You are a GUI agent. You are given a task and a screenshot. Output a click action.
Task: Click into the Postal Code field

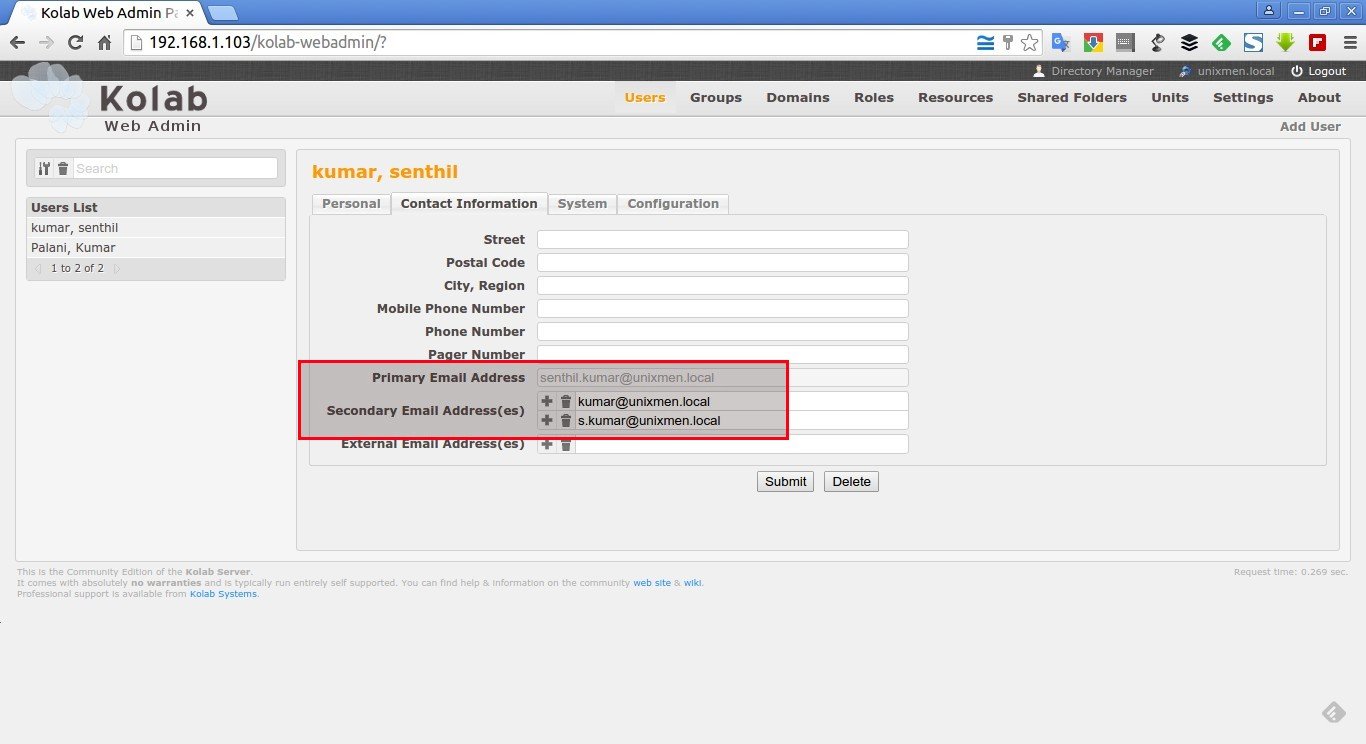click(723, 263)
